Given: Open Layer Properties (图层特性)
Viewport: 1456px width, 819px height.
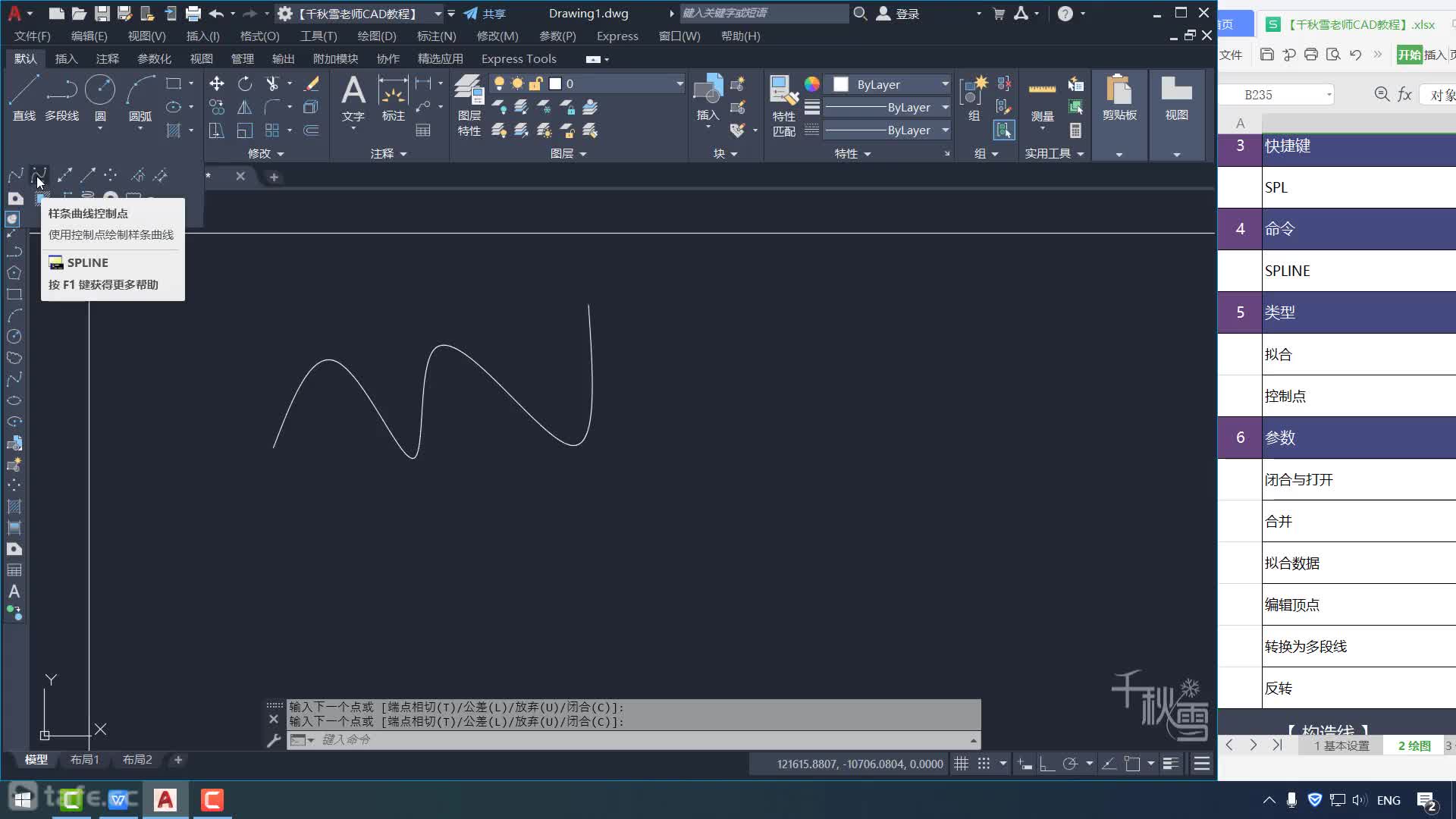Looking at the screenshot, I should coord(469,106).
